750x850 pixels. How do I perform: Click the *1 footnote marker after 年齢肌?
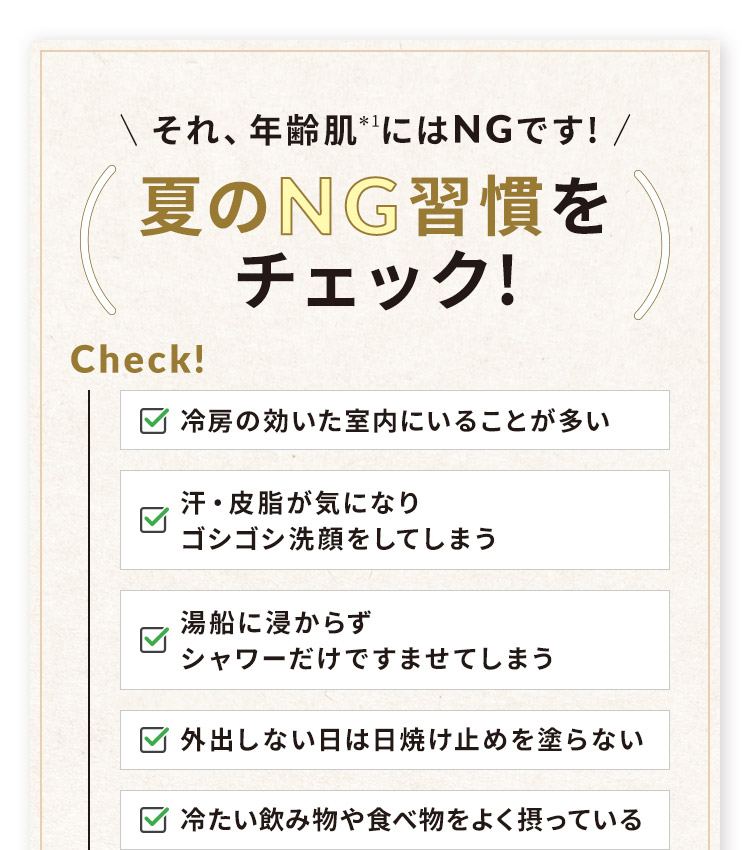coord(370,121)
